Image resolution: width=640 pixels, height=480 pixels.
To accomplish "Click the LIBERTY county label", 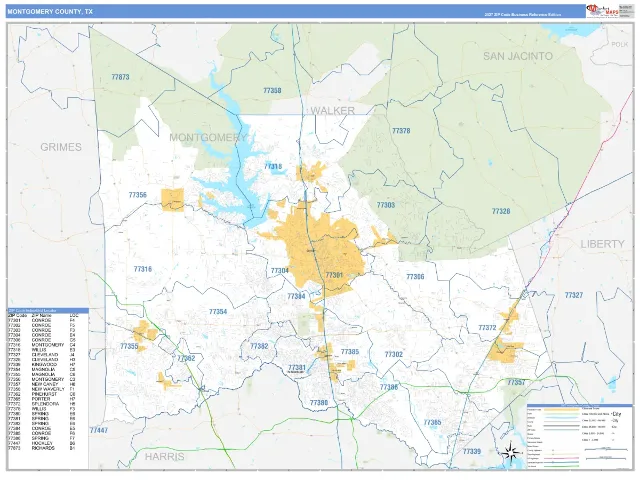I will coord(602,244).
